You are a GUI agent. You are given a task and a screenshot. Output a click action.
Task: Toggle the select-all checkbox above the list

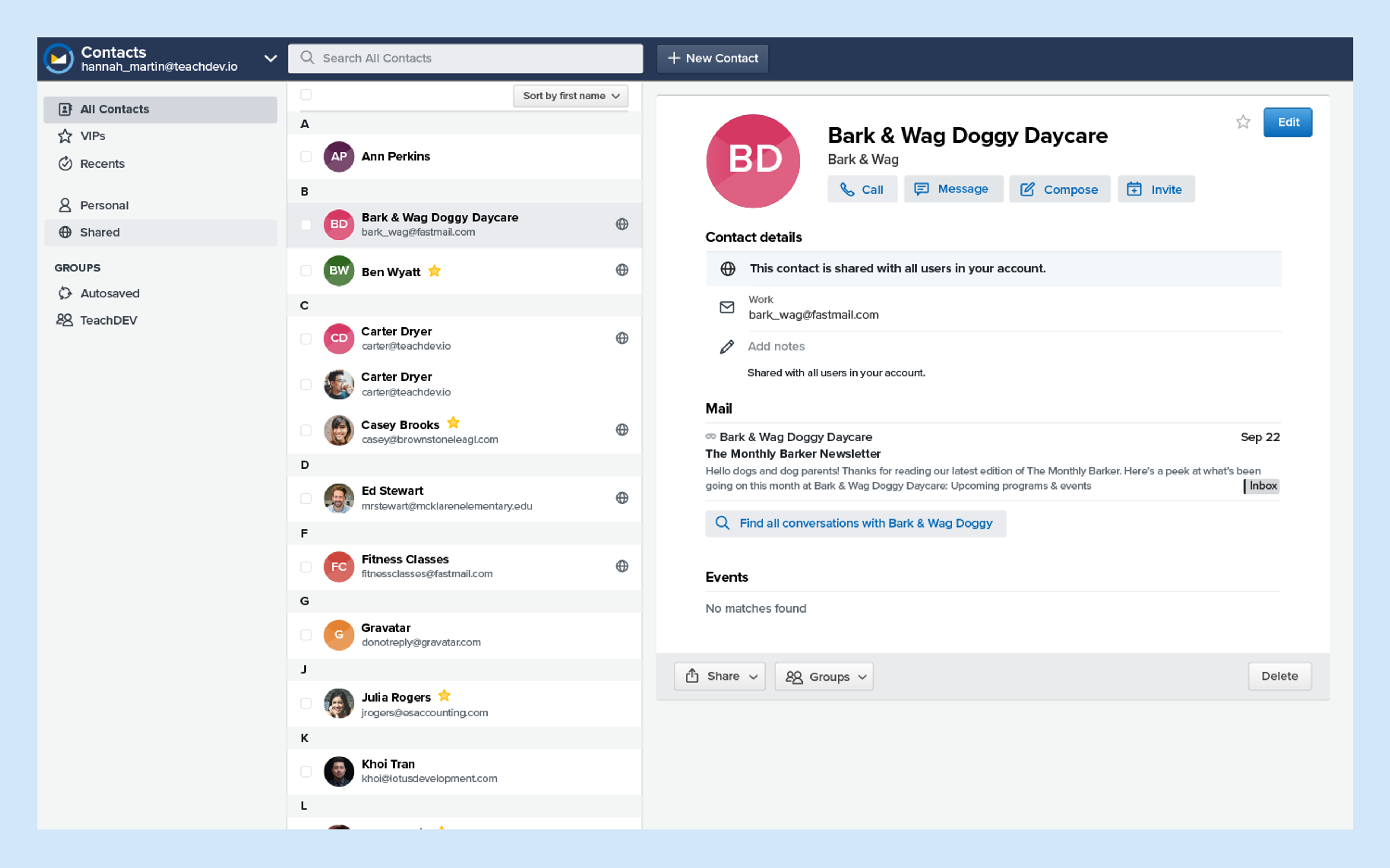(306, 95)
